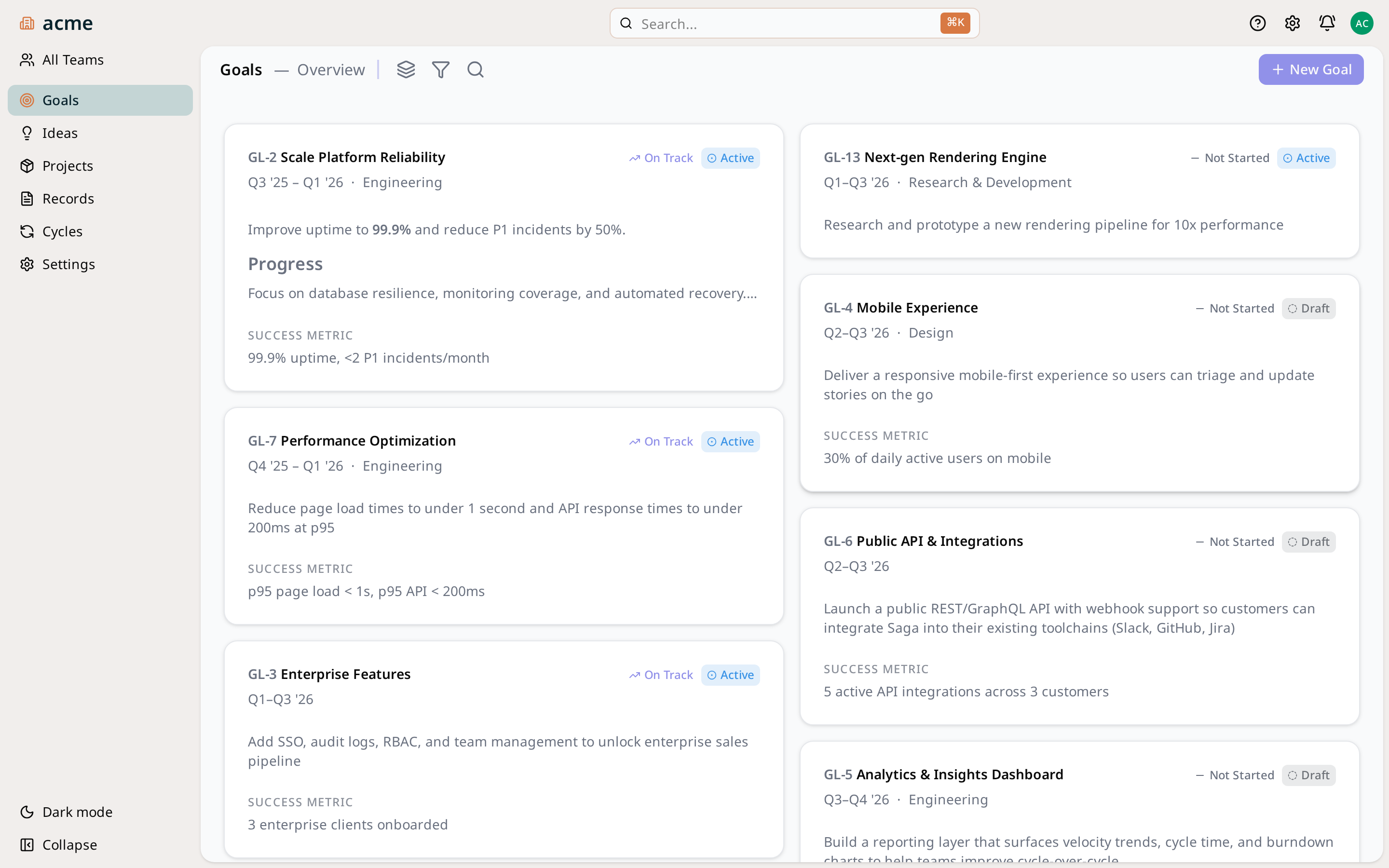Click the On Track indicator on GL-3
Screen dimensions: 1389x868
click(661, 675)
